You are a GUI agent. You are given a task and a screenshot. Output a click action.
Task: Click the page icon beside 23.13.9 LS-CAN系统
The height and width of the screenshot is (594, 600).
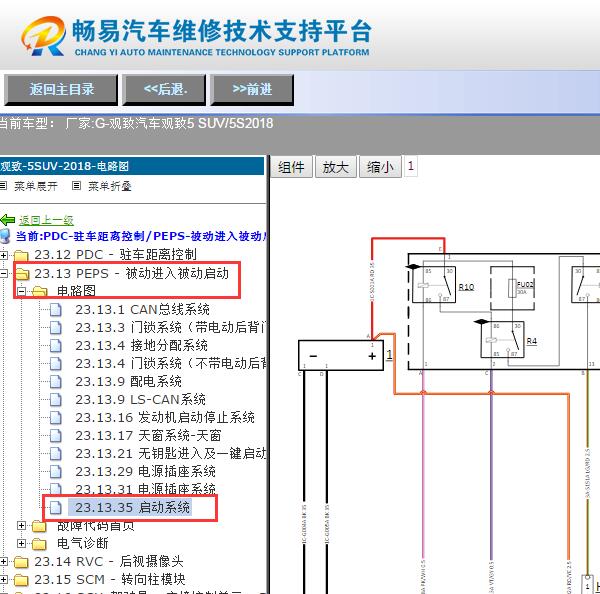click(55, 400)
